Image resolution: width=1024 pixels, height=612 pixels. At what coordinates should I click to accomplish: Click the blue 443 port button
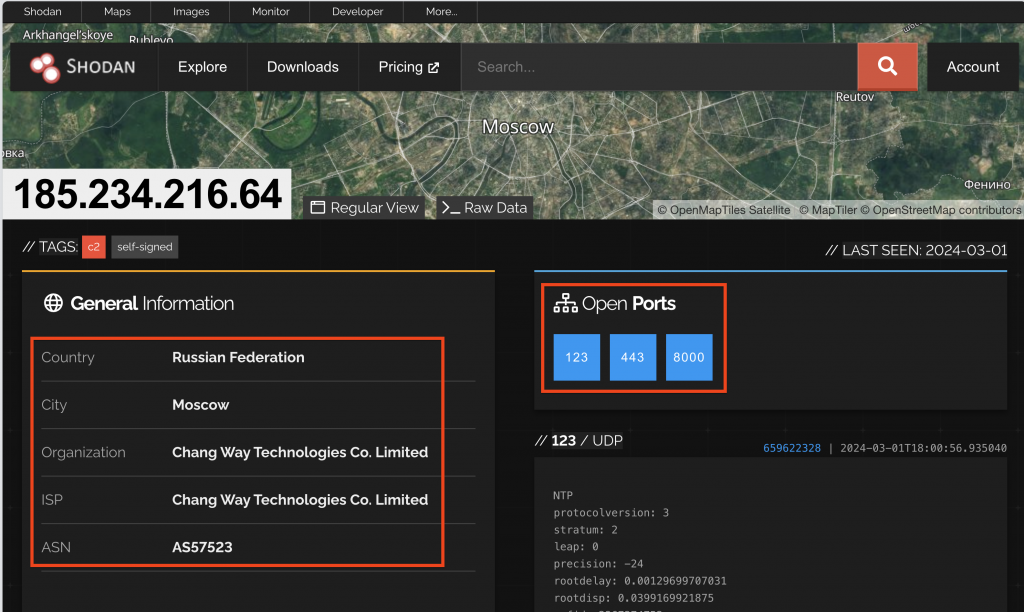pyautogui.click(x=632, y=357)
